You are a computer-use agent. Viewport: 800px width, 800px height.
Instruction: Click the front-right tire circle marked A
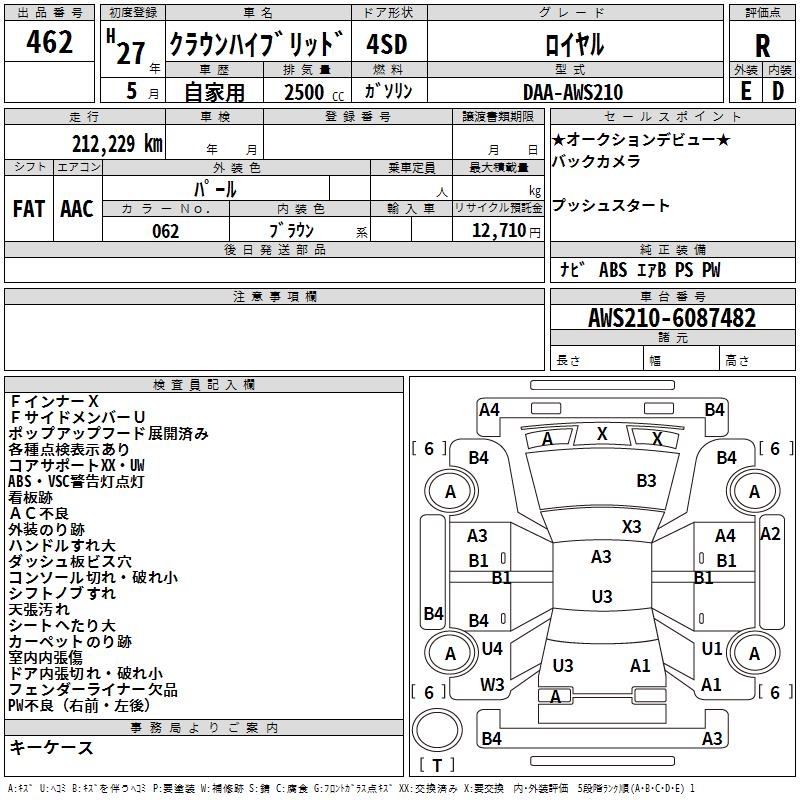[x=754, y=491]
